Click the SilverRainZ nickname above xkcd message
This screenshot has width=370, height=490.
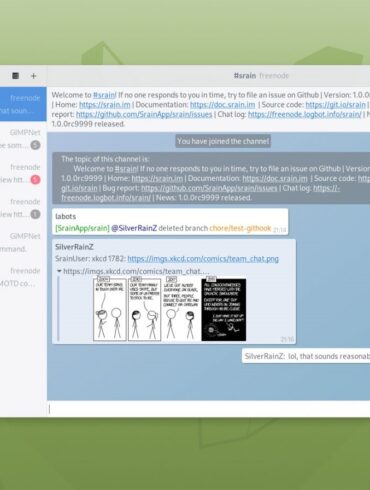point(74,247)
